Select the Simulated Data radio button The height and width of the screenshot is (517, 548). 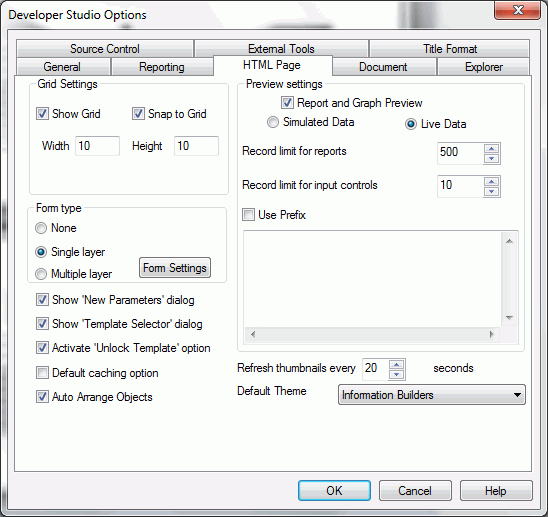(x=273, y=122)
